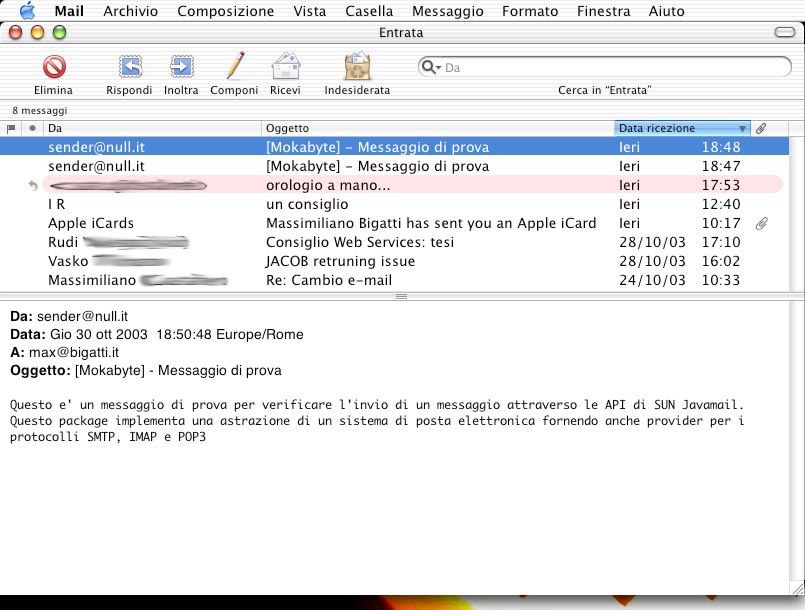Click the Cerca in "Entrata" label
The width and height of the screenshot is (805, 610).
pos(604,90)
